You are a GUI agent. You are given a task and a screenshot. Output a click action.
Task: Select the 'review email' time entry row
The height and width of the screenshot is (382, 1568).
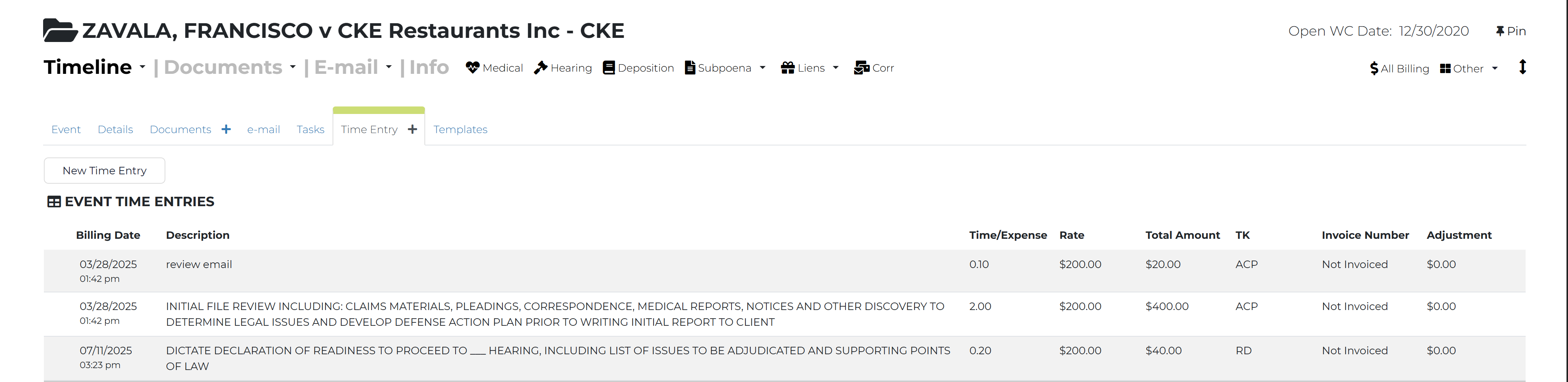(x=199, y=265)
